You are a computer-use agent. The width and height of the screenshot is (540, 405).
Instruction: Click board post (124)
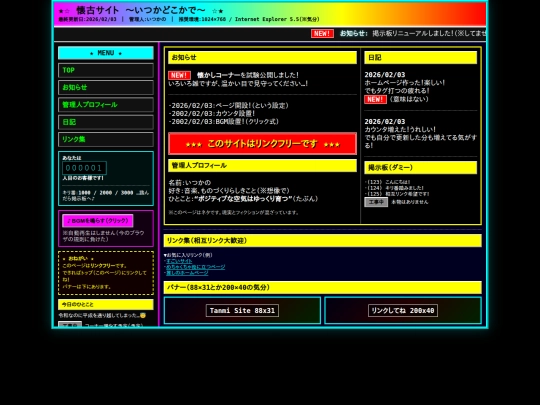click(x=394, y=188)
